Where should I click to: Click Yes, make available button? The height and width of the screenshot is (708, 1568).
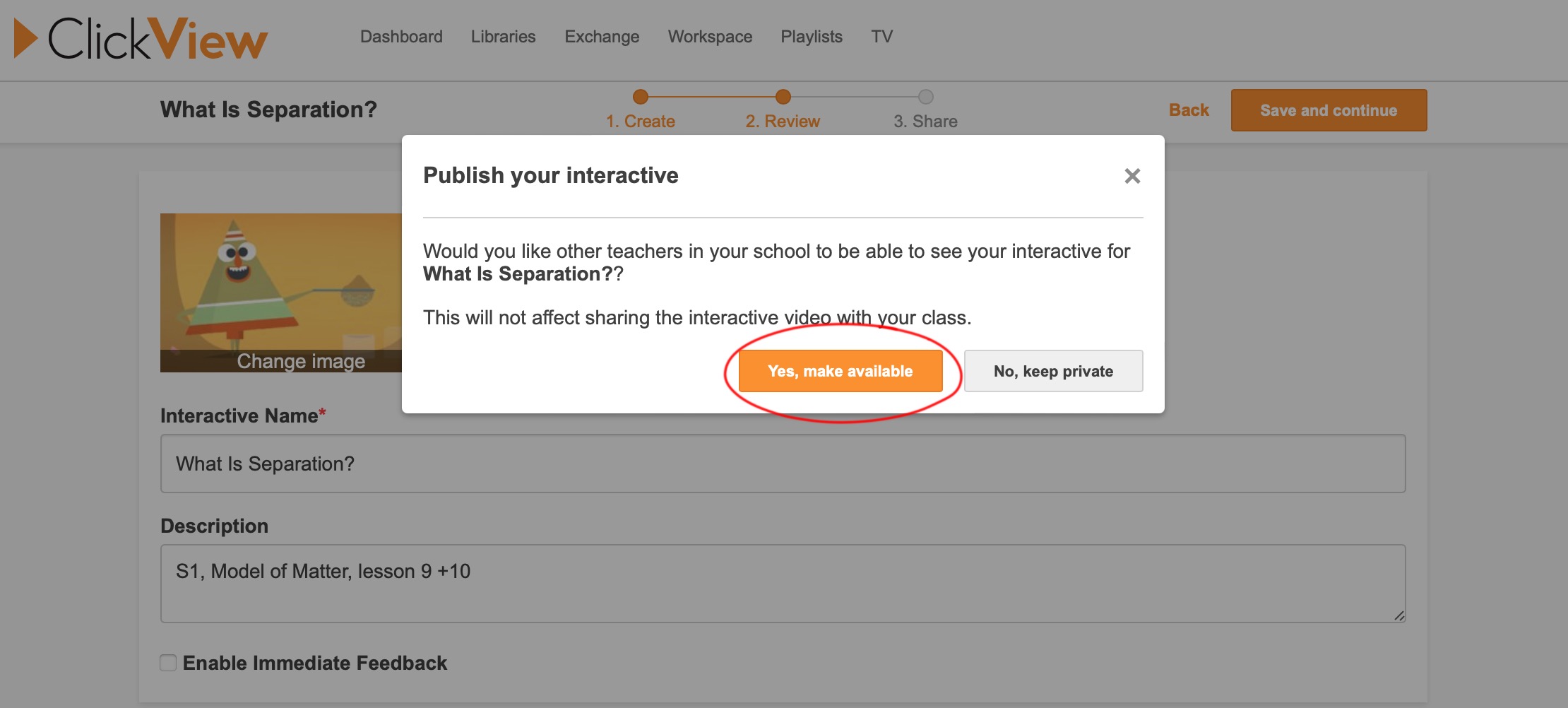[x=840, y=371]
